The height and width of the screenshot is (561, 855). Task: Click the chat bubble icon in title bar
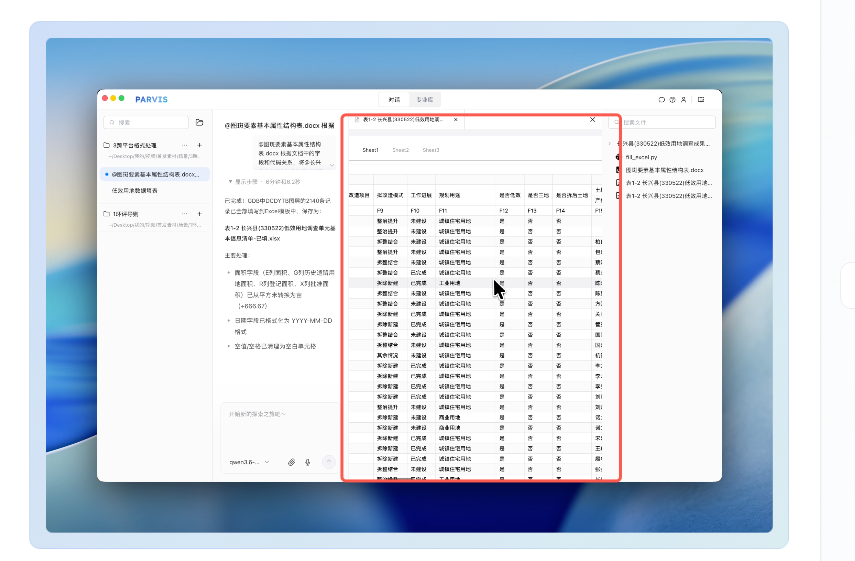coord(661,100)
